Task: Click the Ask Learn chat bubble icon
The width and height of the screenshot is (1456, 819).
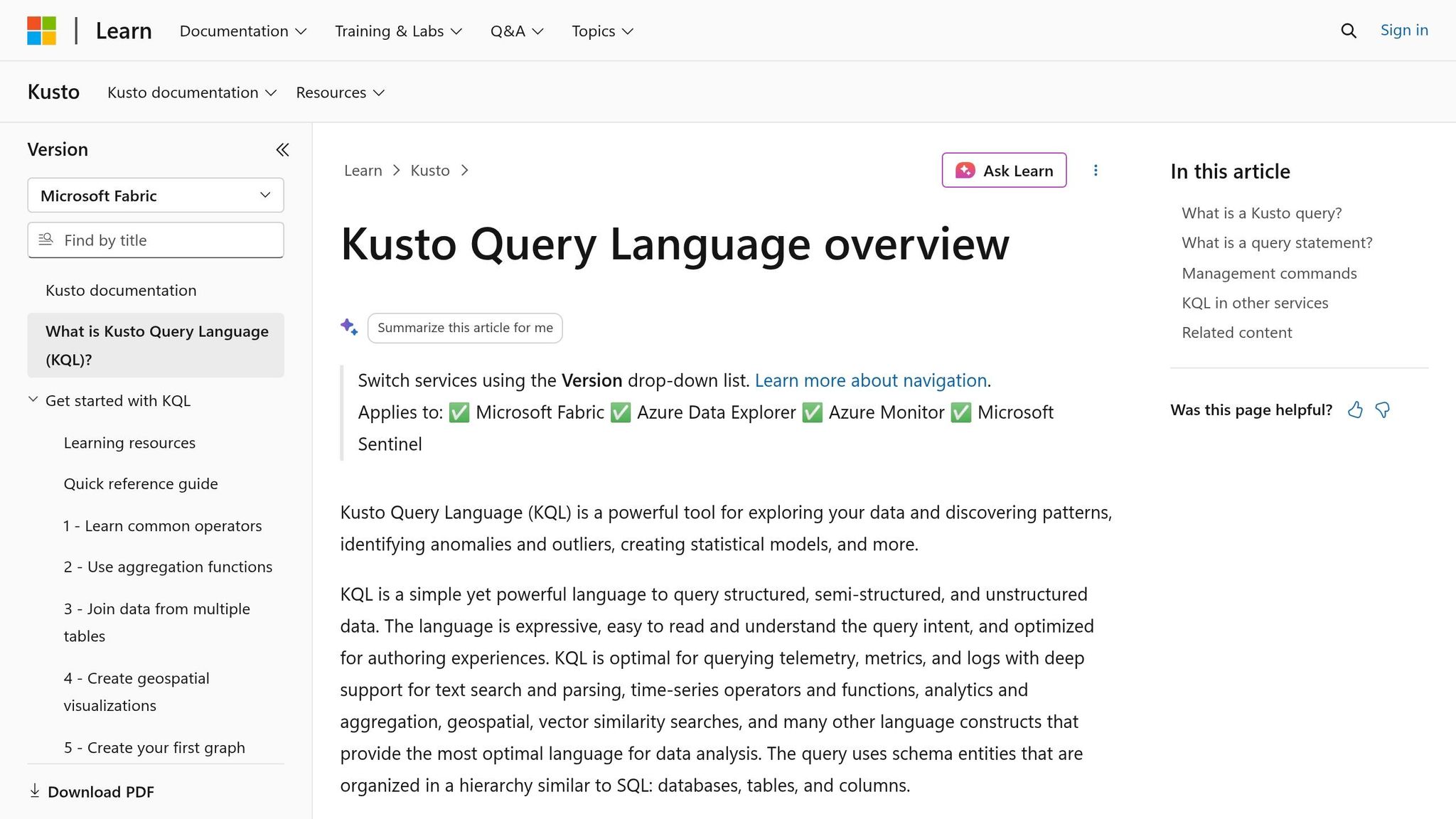Action: tap(965, 171)
